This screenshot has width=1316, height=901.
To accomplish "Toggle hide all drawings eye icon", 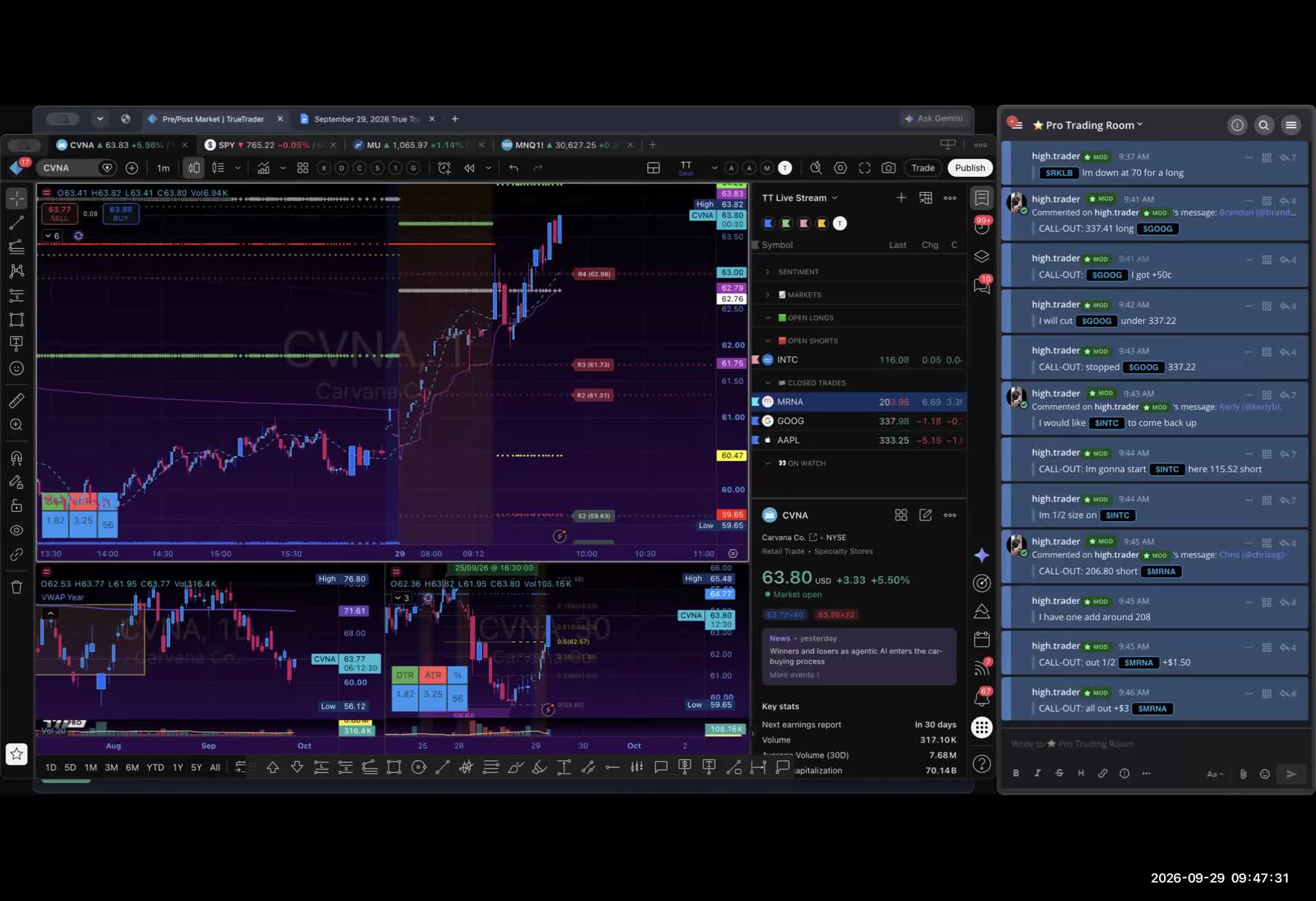I will (x=16, y=530).
